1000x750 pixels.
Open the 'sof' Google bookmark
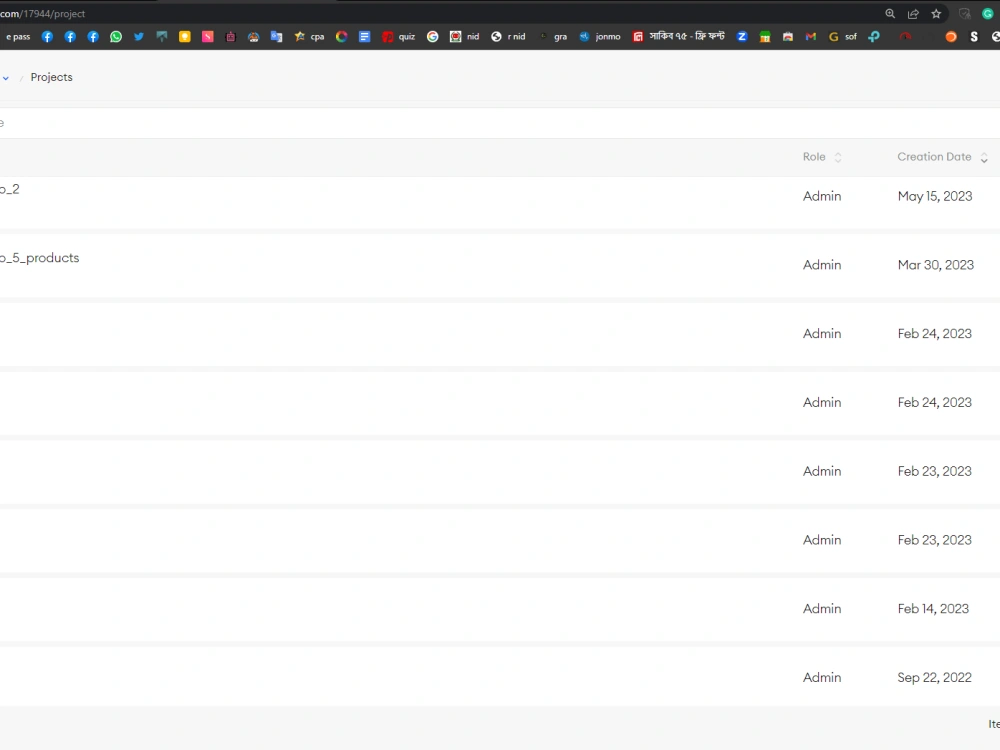842,36
